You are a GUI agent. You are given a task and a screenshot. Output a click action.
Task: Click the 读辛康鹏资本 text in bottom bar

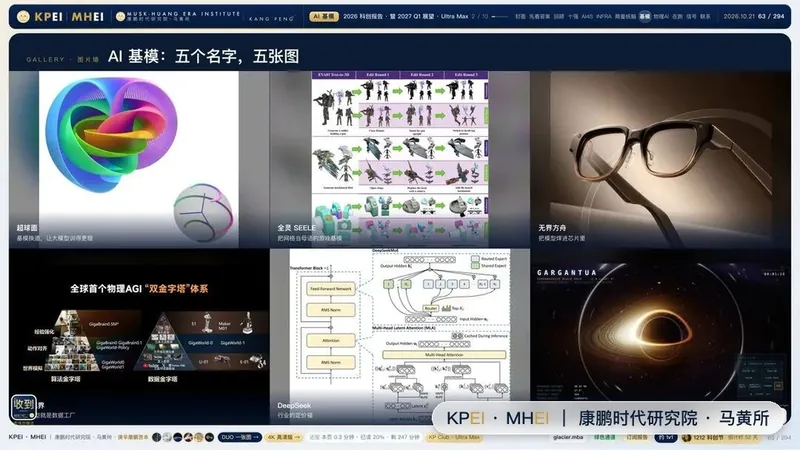[x=133, y=437]
